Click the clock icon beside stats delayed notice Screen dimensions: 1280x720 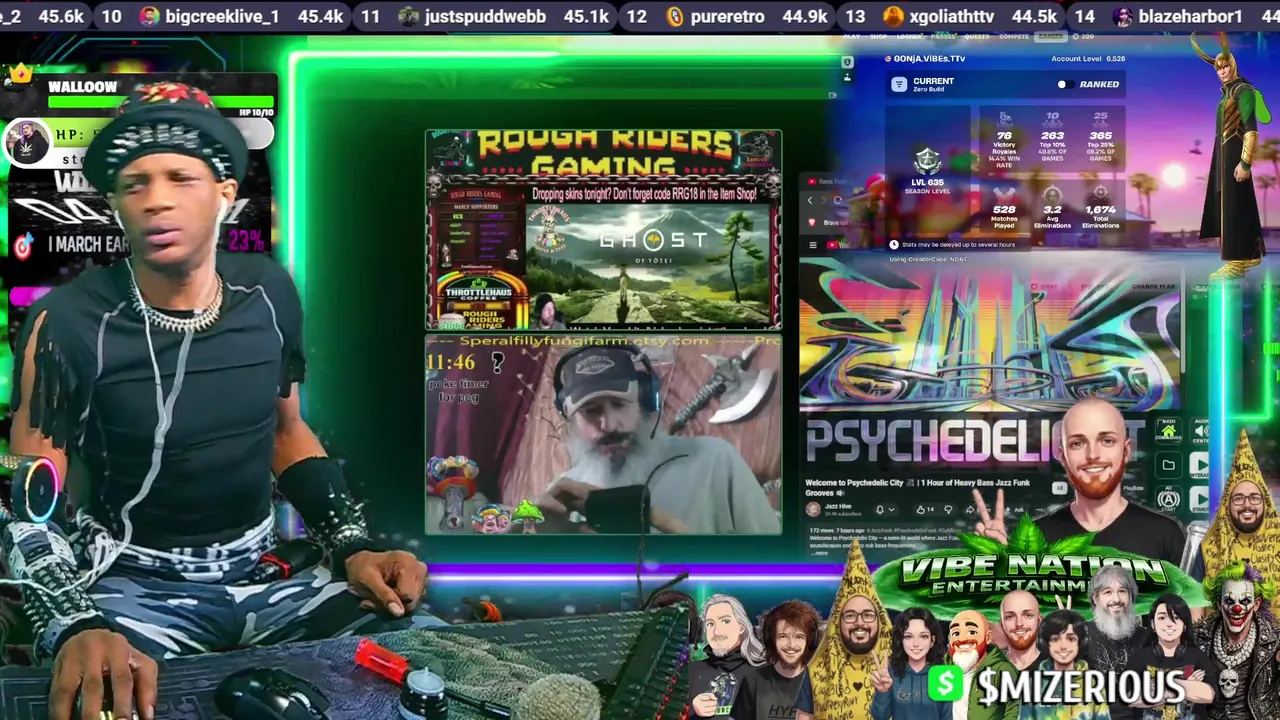pyautogui.click(x=894, y=245)
